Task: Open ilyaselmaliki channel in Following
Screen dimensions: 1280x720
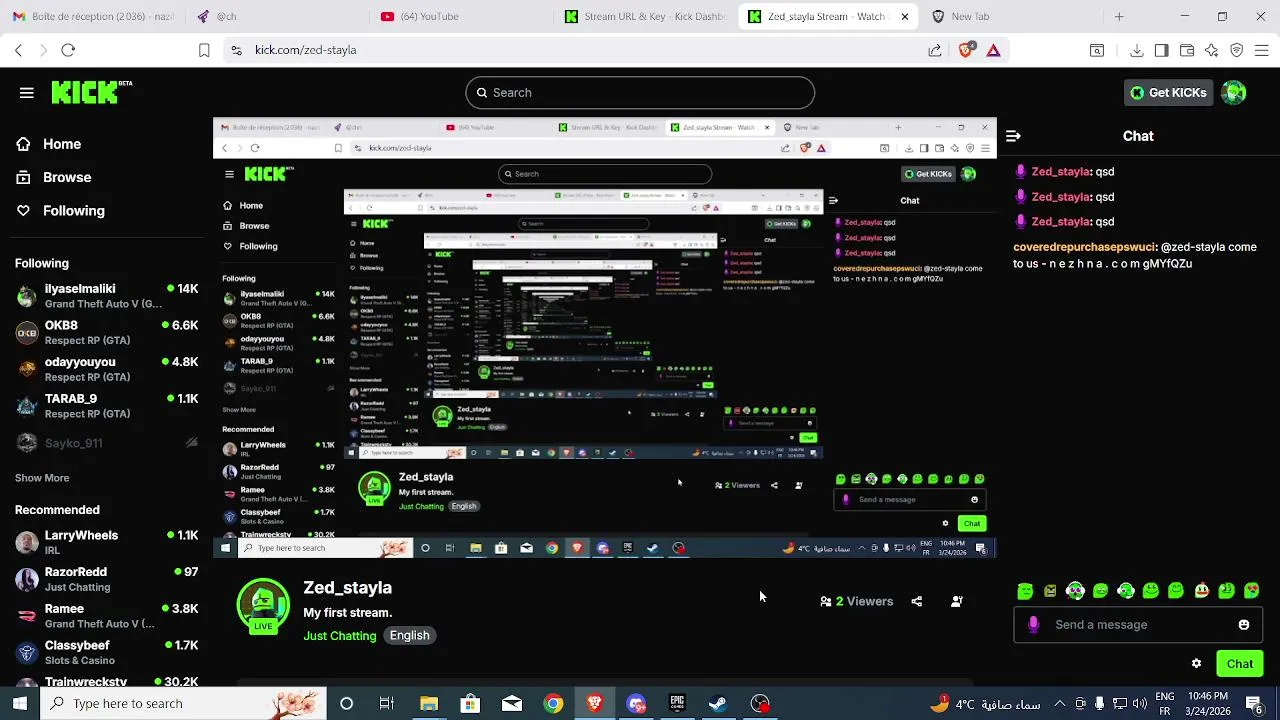Action: 106,296
